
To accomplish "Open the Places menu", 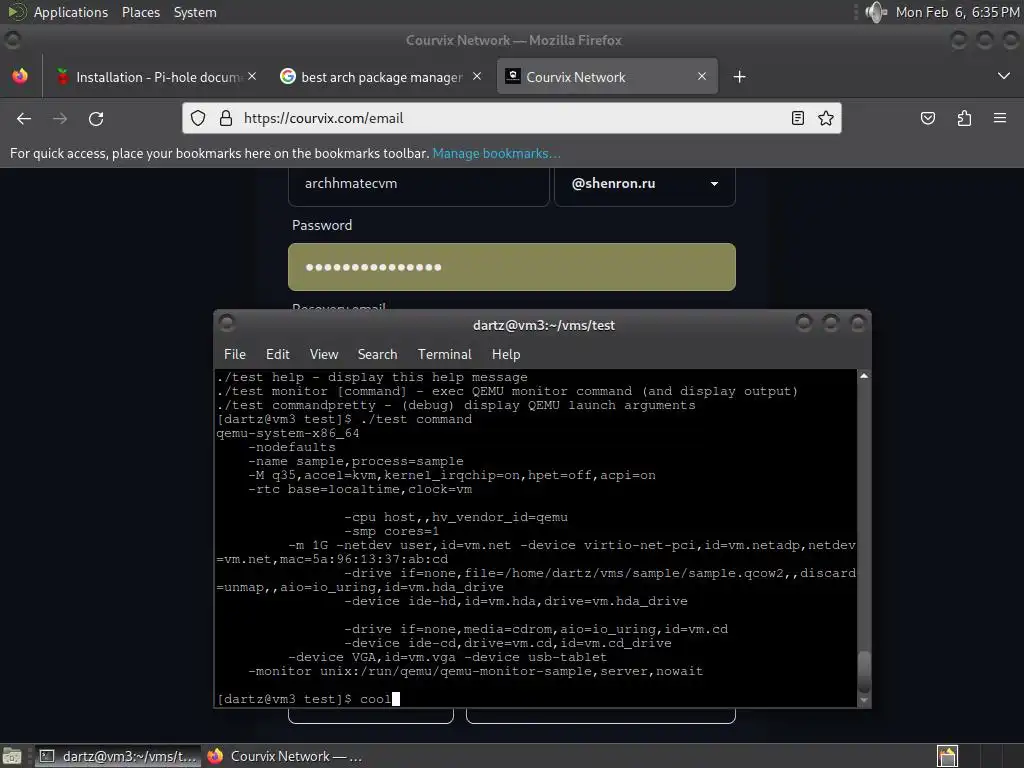I will [x=141, y=12].
